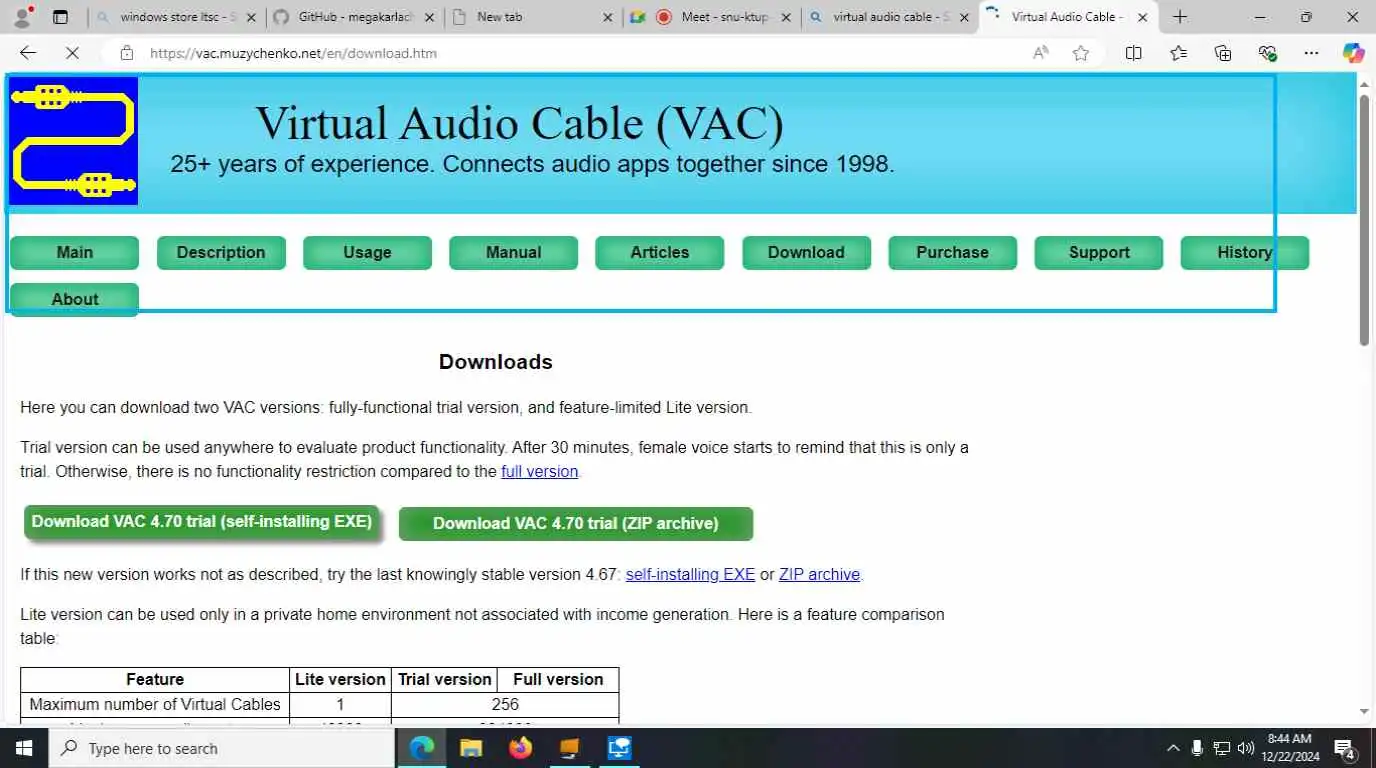Open the Usage page

tap(367, 253)
